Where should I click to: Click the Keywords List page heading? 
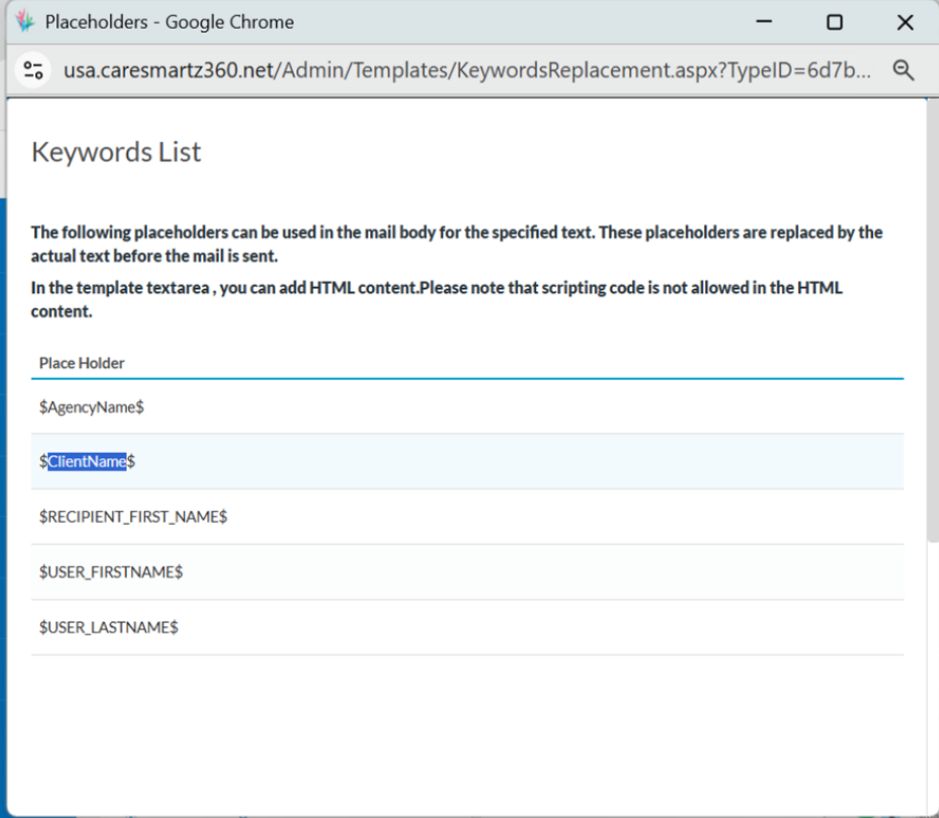[117, 152]
